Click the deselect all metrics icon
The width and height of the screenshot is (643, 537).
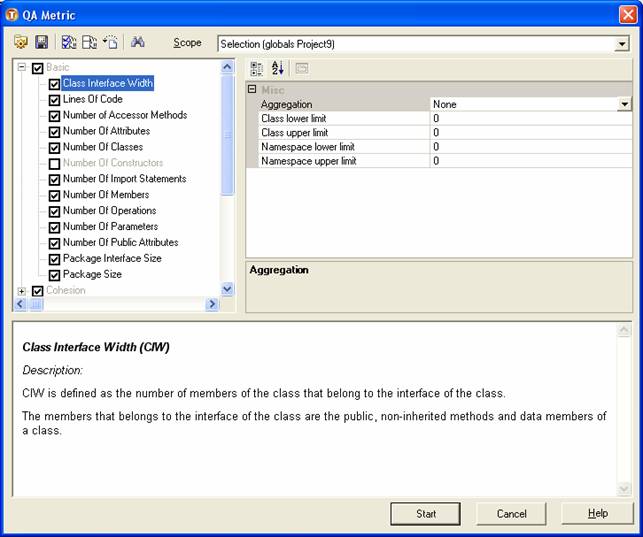(88, 43)
